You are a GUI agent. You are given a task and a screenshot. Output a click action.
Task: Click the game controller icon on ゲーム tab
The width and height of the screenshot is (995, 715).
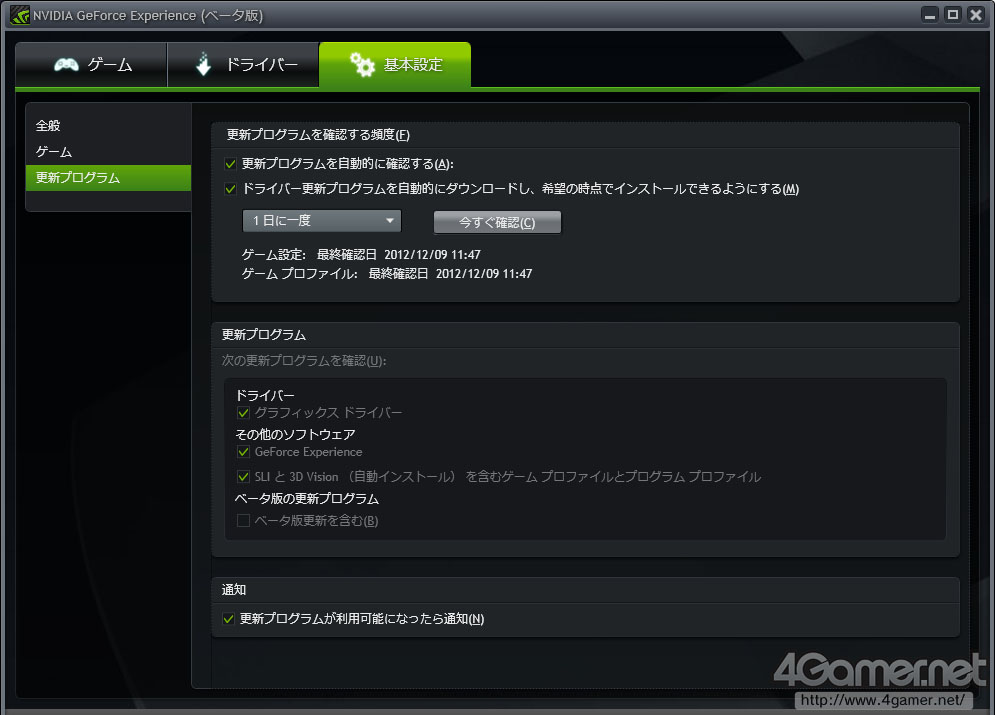tap(67, 65)
